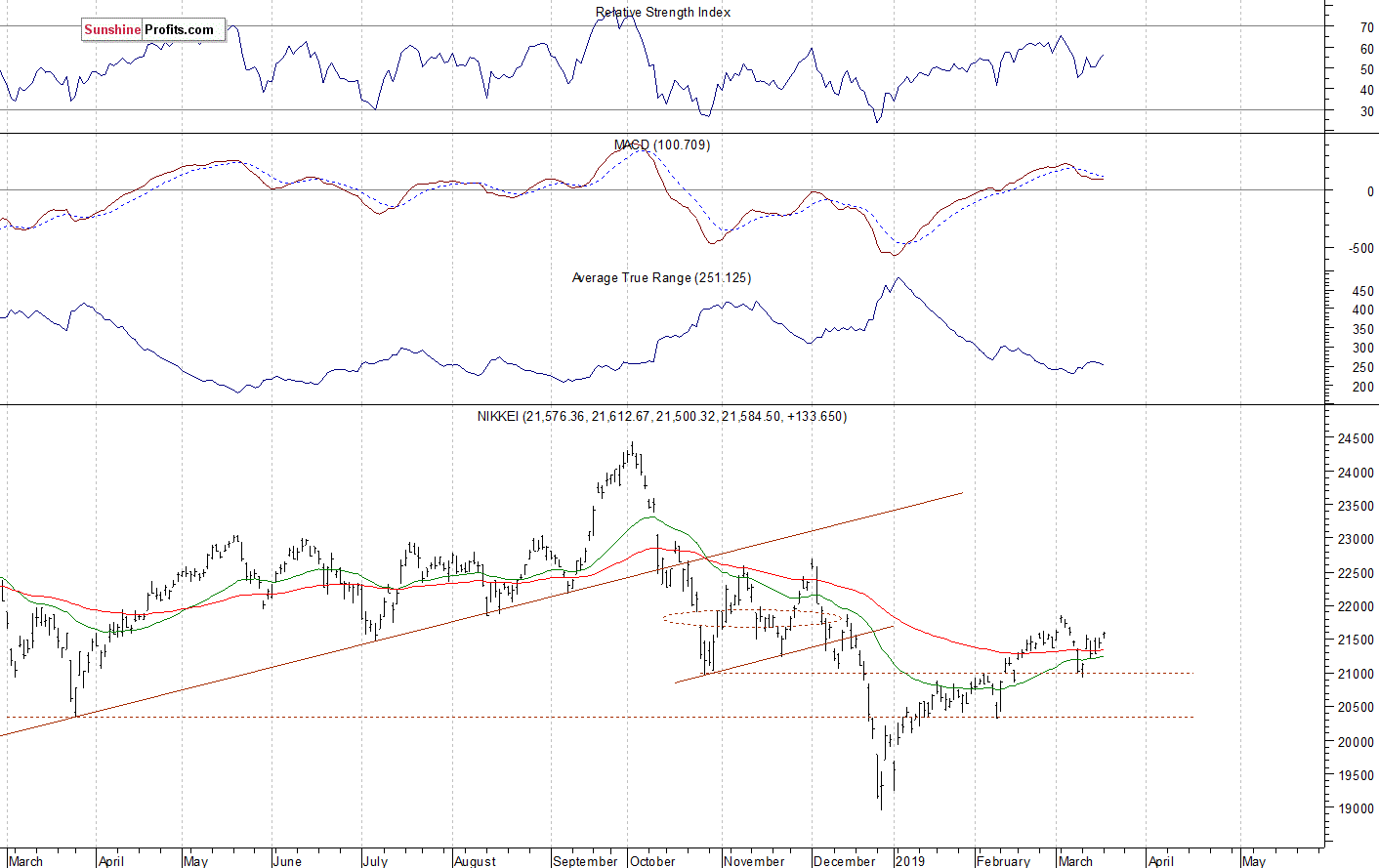This screenshot has width=1379, height=868.
Task: Click the final May label on the axis
Action: coord(1253,860)
